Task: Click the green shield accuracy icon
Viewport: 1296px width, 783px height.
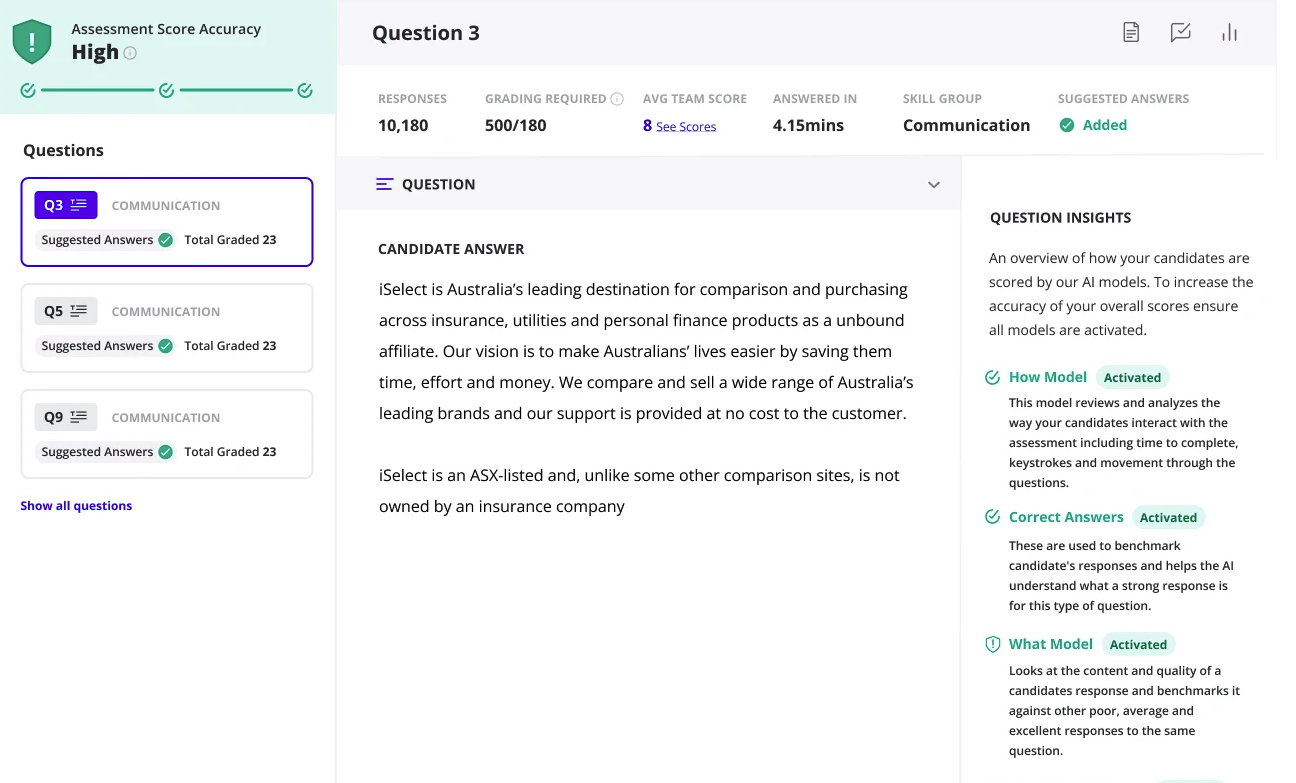Action: point(32,41)
